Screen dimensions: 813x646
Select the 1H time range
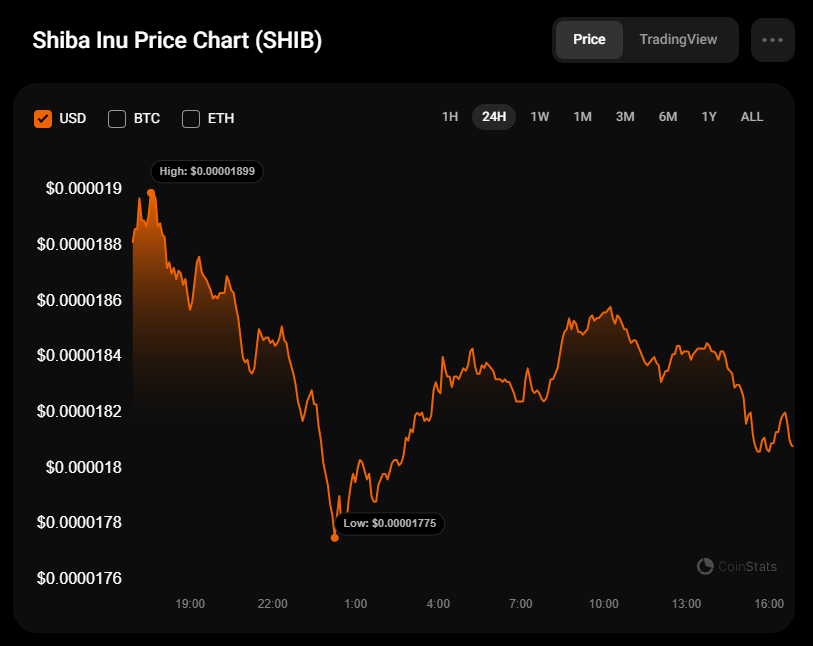pos(450,117)
